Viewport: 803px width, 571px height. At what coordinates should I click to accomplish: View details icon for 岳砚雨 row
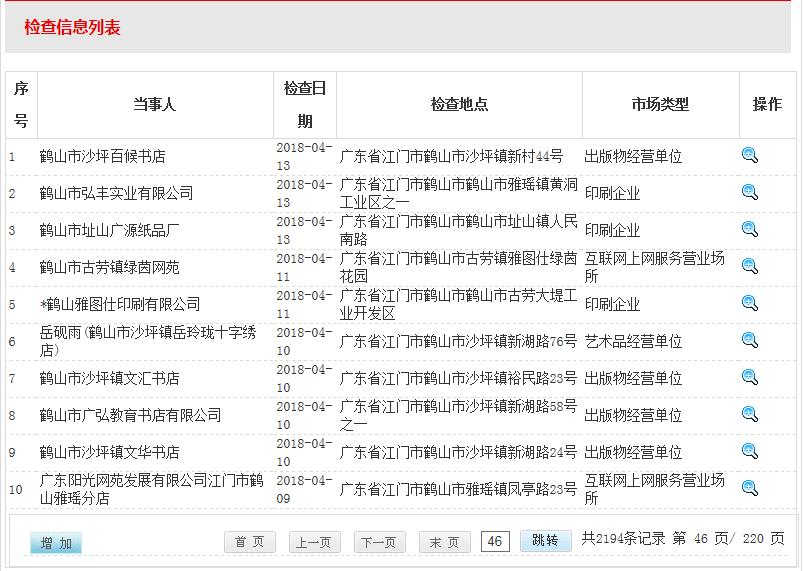click(x=750, y=340)
